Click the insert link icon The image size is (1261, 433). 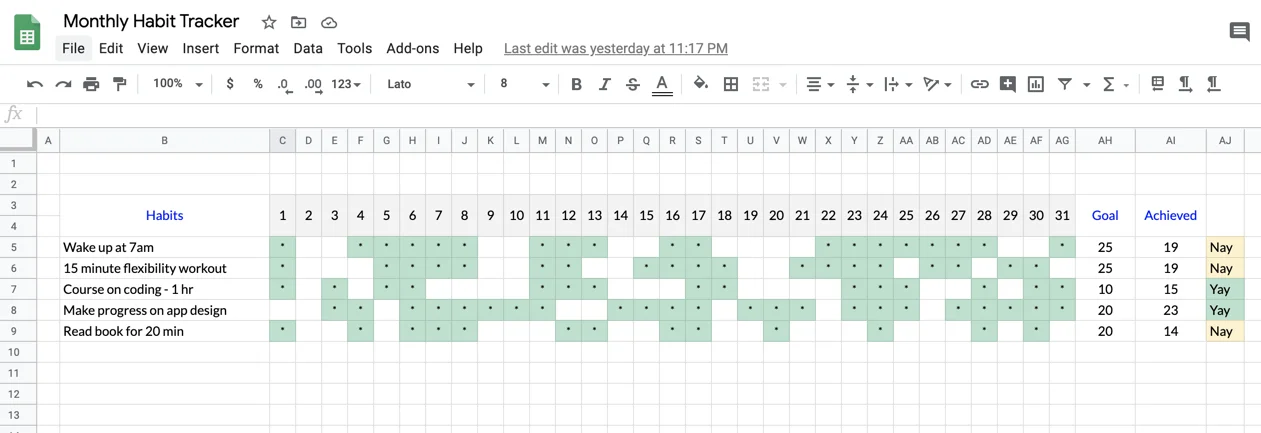click(979, 84)
